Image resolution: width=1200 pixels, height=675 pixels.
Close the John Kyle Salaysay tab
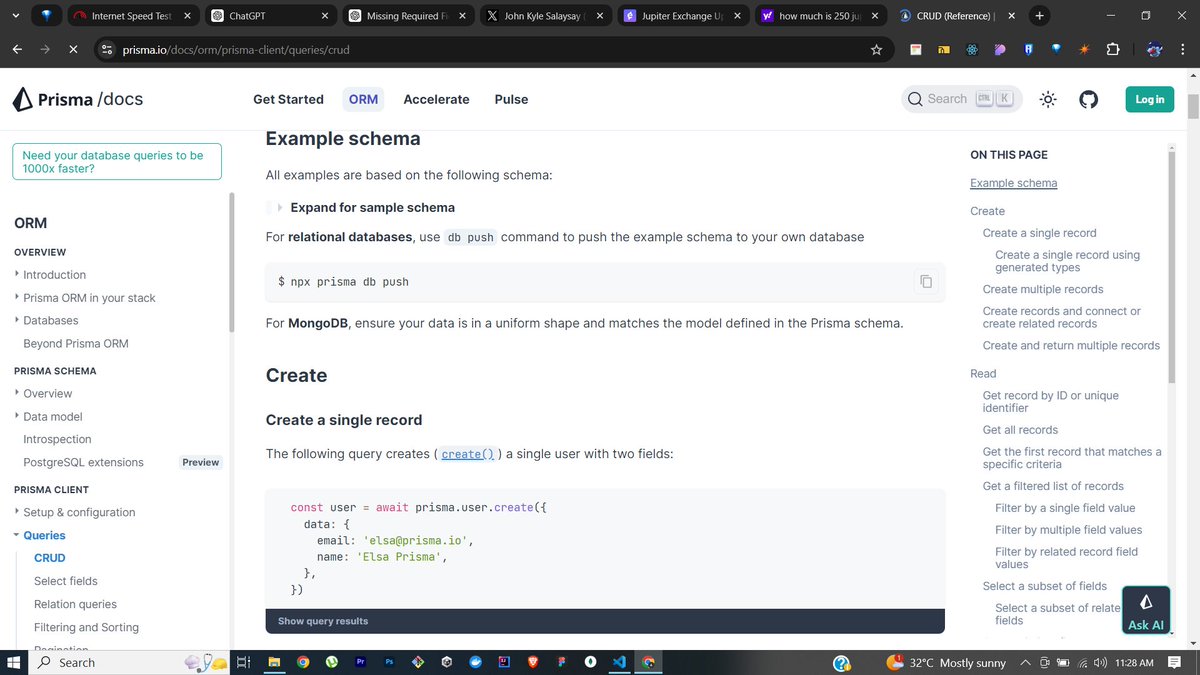(600, 16)
